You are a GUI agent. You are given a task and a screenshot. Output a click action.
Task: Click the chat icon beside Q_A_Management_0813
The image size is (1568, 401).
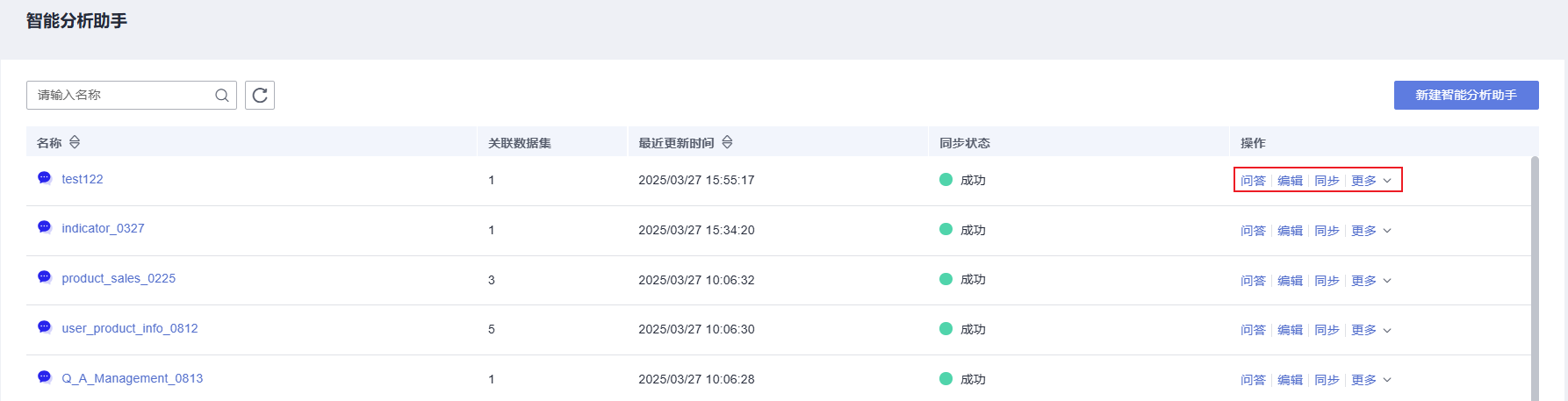point(45,377)
